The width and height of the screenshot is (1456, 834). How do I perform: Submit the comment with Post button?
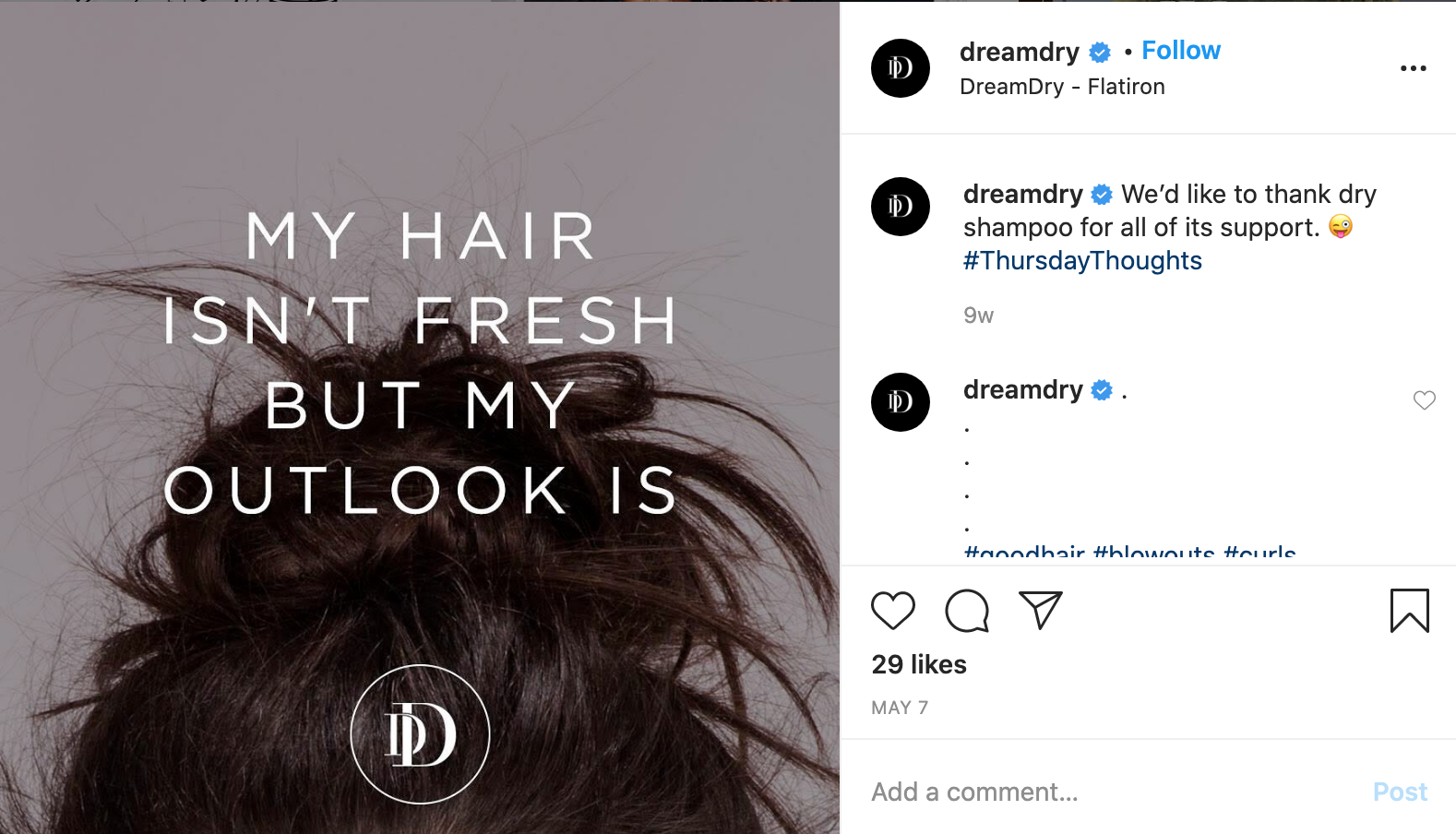pyautogui.click(x=1400, y=792)
